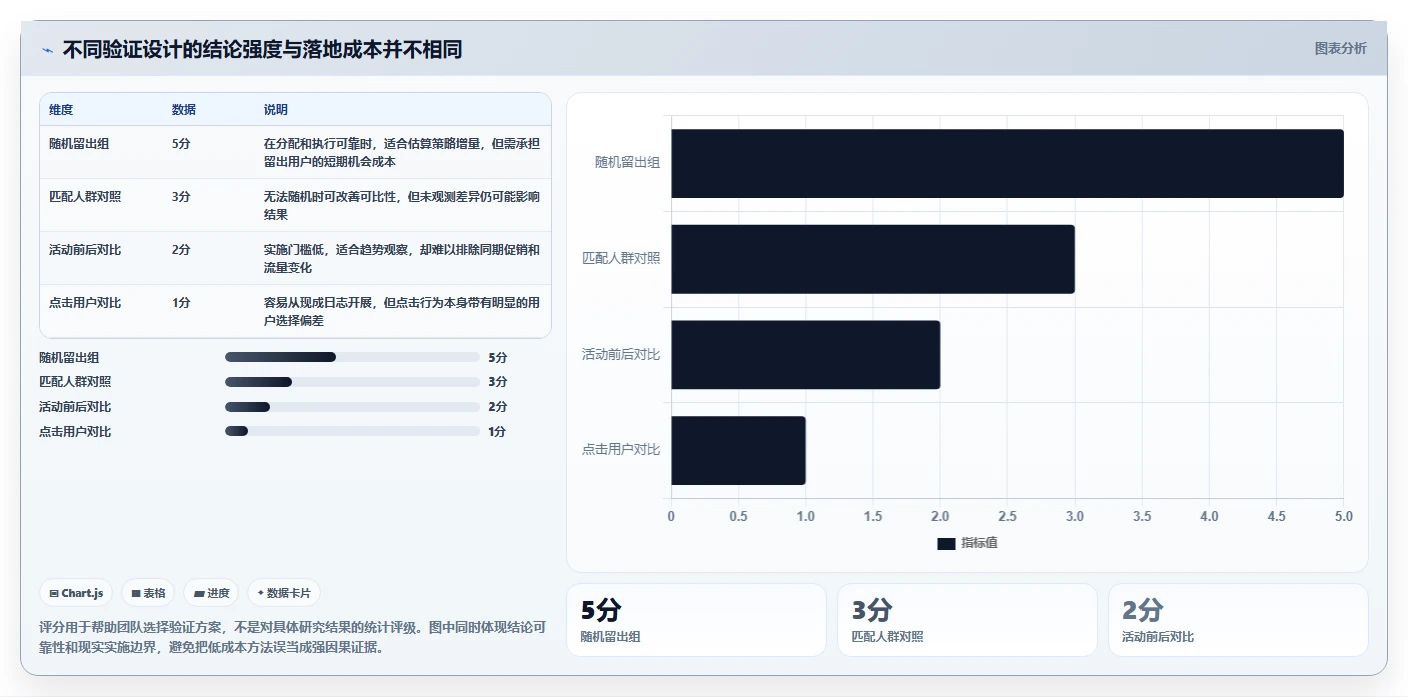Click description starting 在分配和执行可靠时
The height and width of the screenshot is (697, 1408).
point(402,152)
